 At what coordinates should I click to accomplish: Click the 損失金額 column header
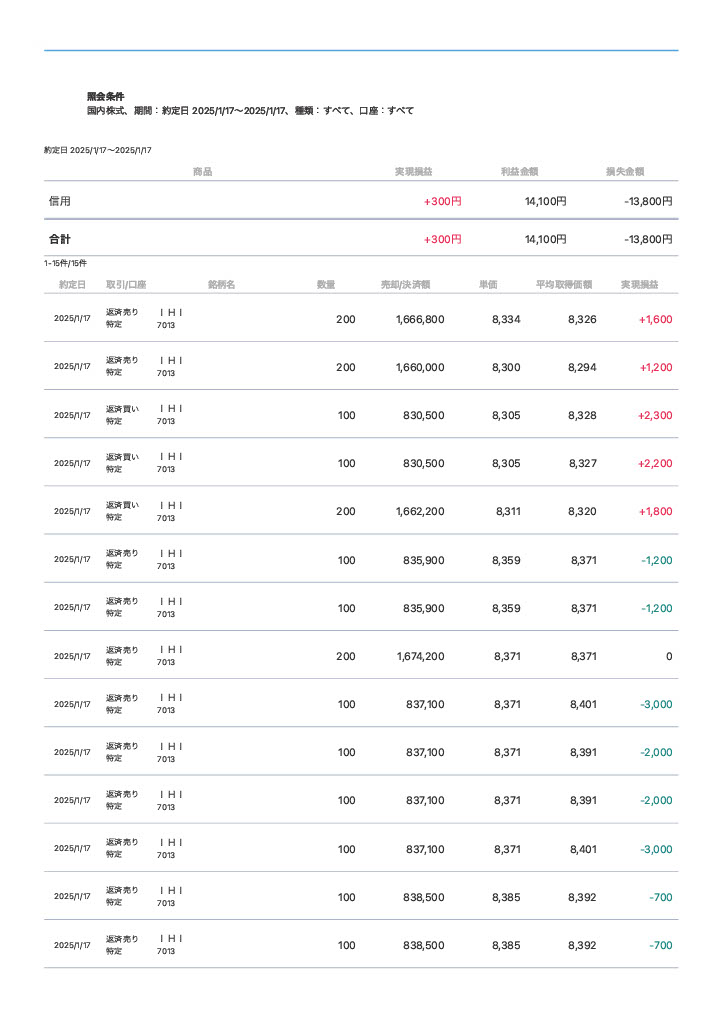(625, 172)
